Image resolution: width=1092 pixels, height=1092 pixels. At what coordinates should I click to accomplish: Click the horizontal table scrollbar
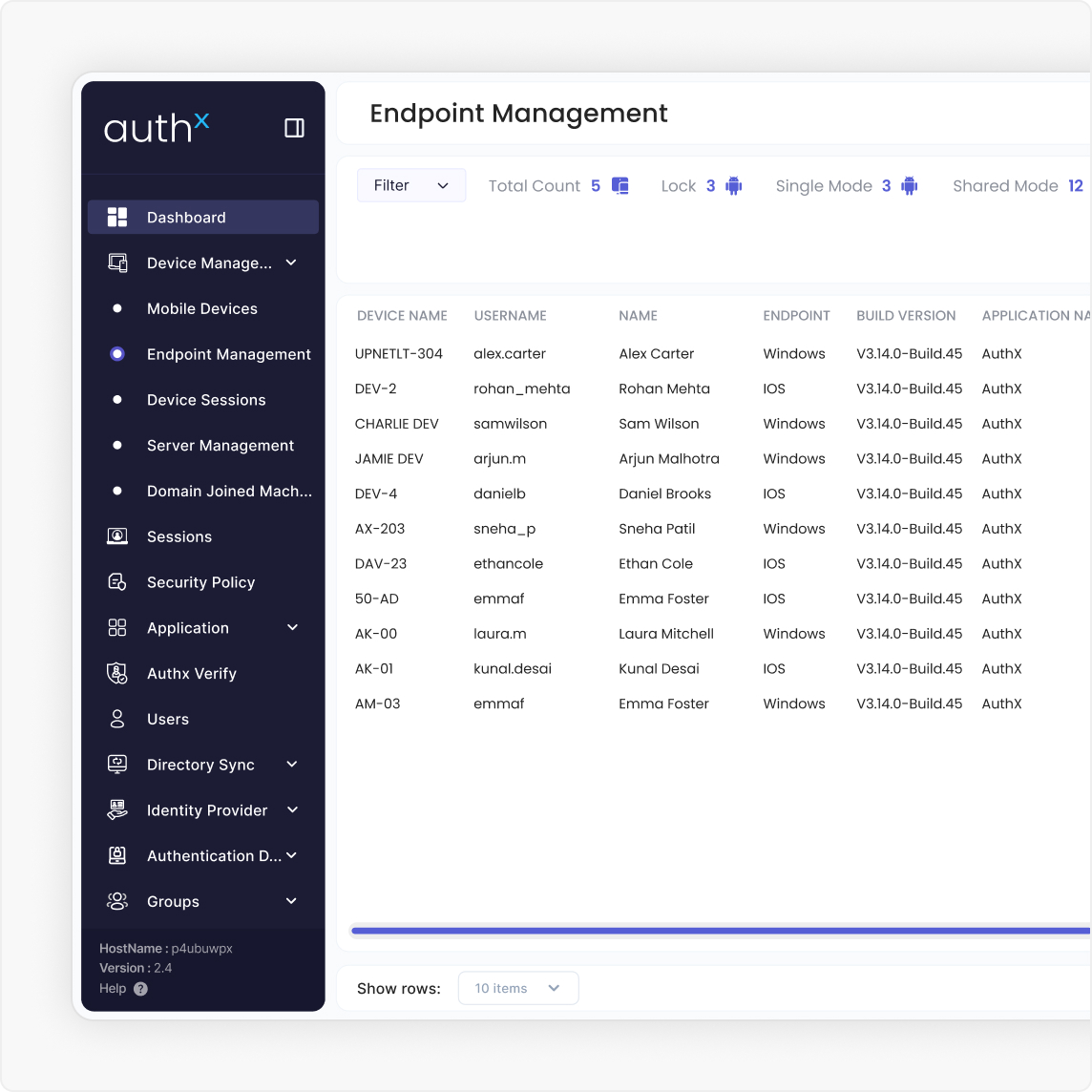(x=720, y=931)
